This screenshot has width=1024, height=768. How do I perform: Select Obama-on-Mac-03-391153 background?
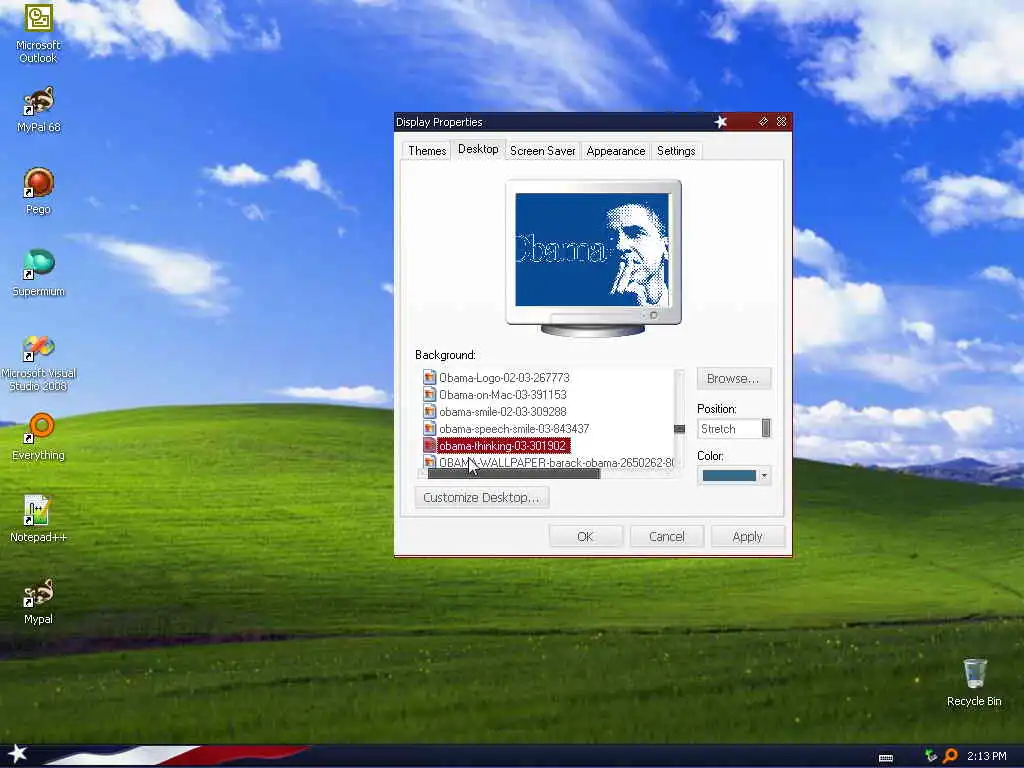[502, 394]
